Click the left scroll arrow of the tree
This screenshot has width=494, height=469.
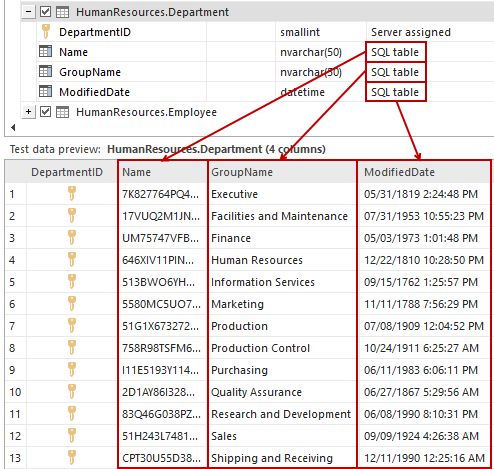13,127
